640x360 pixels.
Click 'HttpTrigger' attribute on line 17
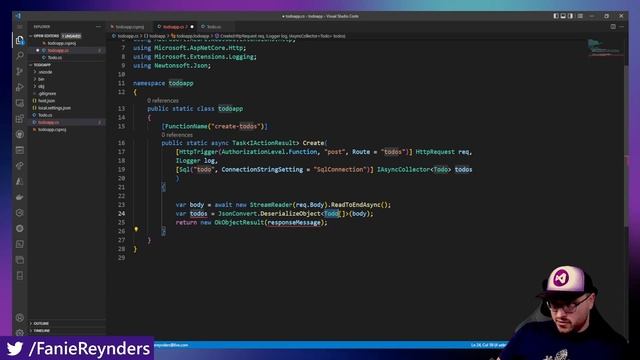pos(198,152)
